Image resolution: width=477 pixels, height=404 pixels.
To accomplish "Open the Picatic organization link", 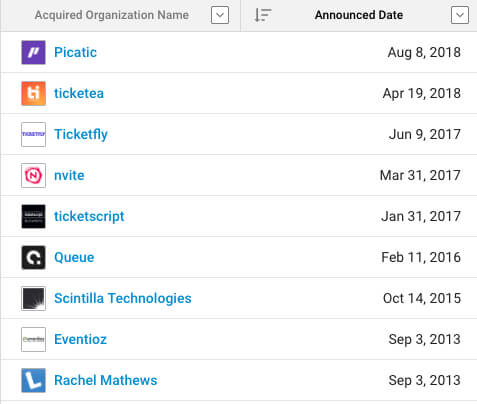I will point(76,52).
